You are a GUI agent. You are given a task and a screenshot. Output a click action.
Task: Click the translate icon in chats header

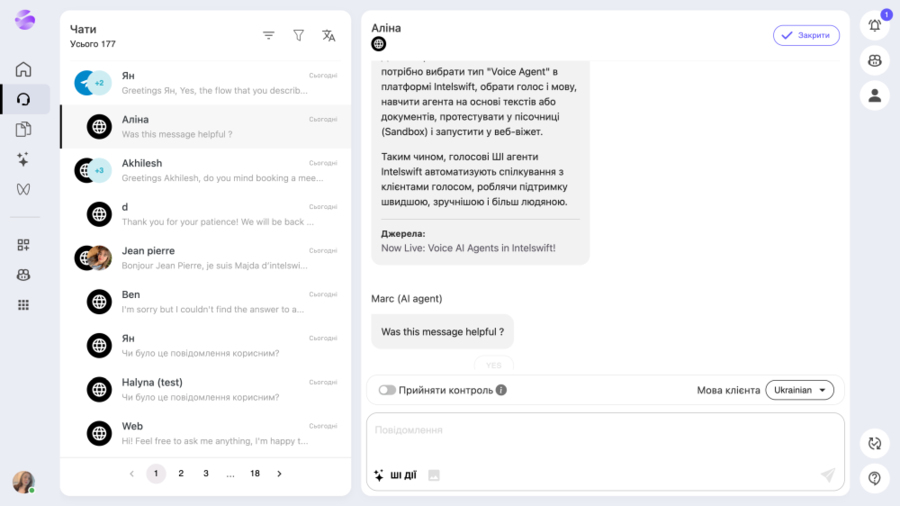click(x=328, y=35)
